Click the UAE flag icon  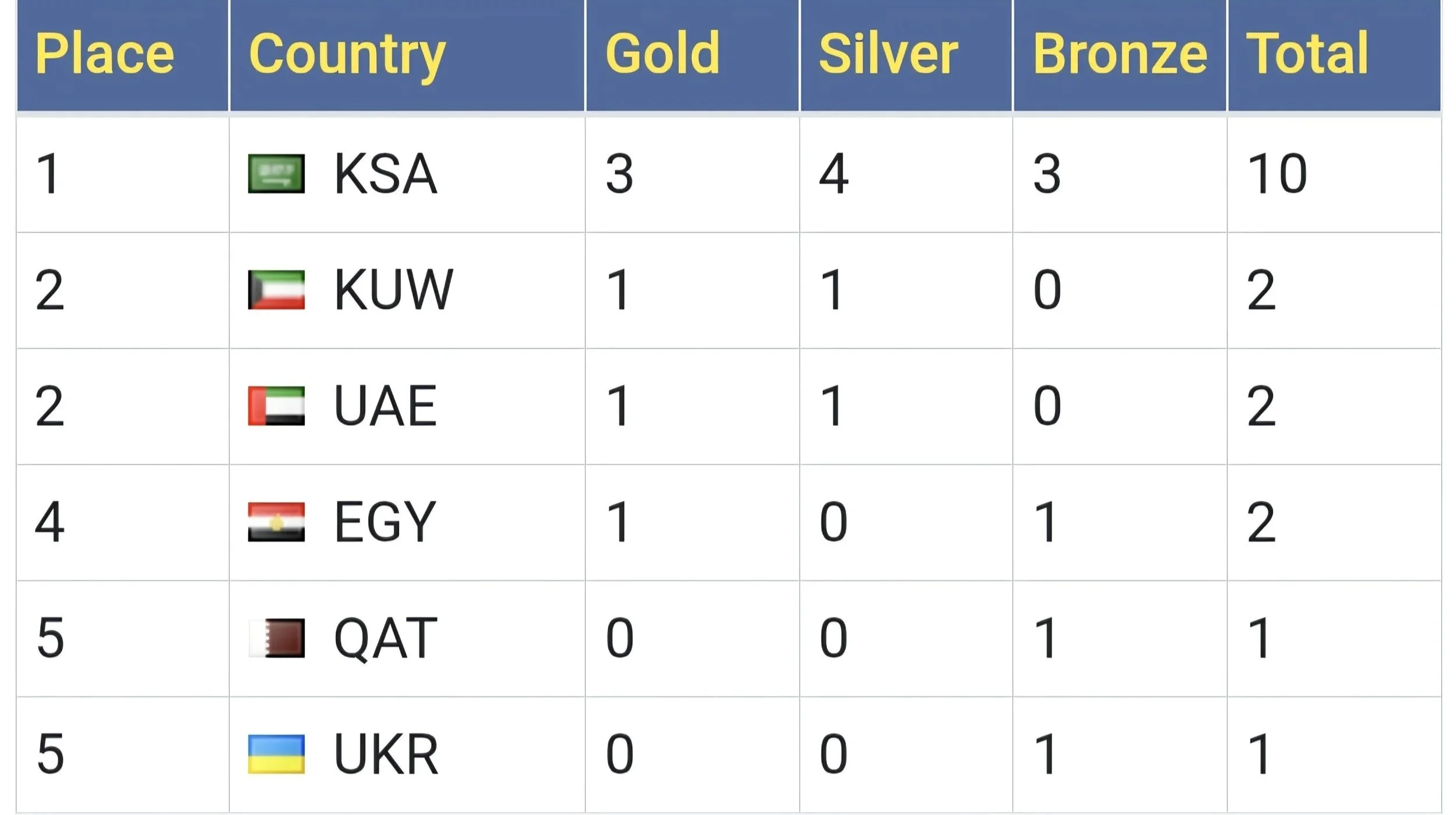(276, 405)
